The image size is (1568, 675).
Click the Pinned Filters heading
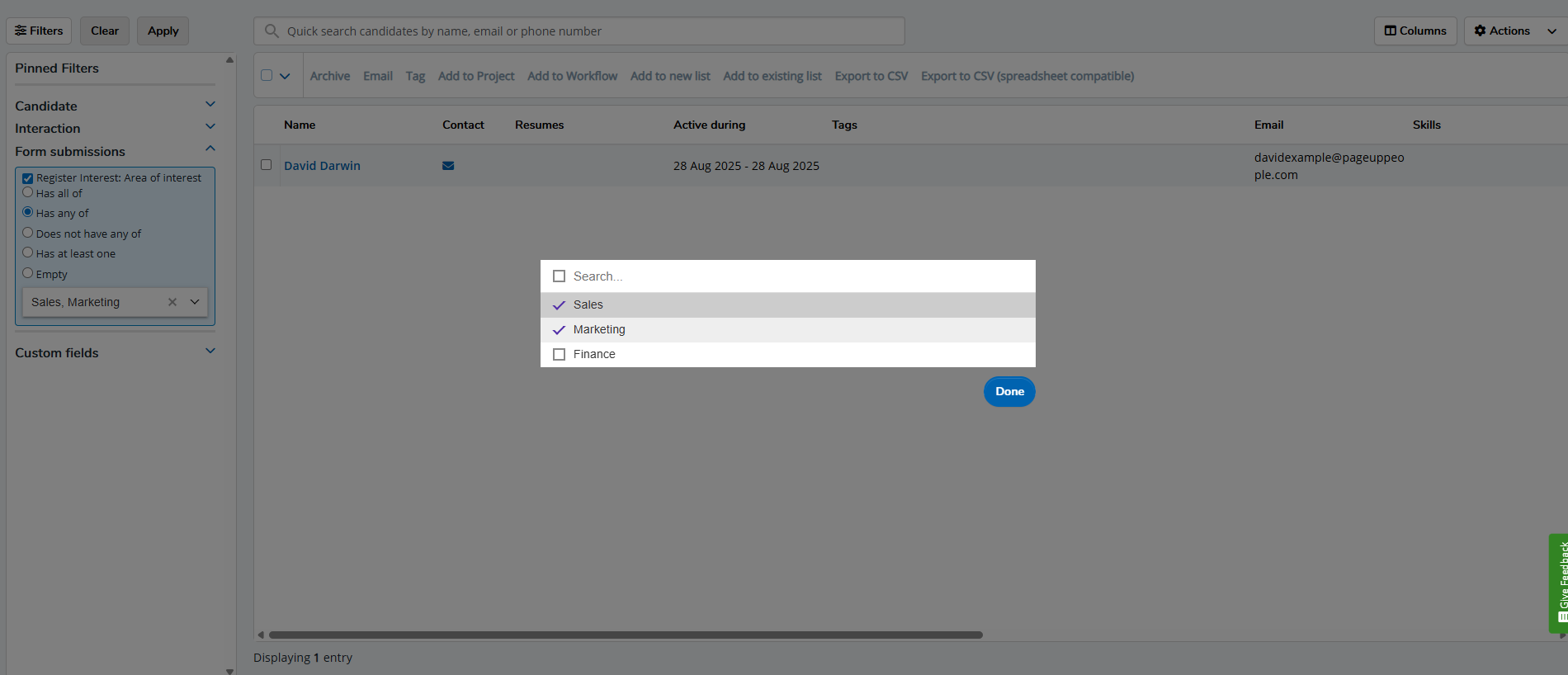pyautogui.click(x=57, y=68)
